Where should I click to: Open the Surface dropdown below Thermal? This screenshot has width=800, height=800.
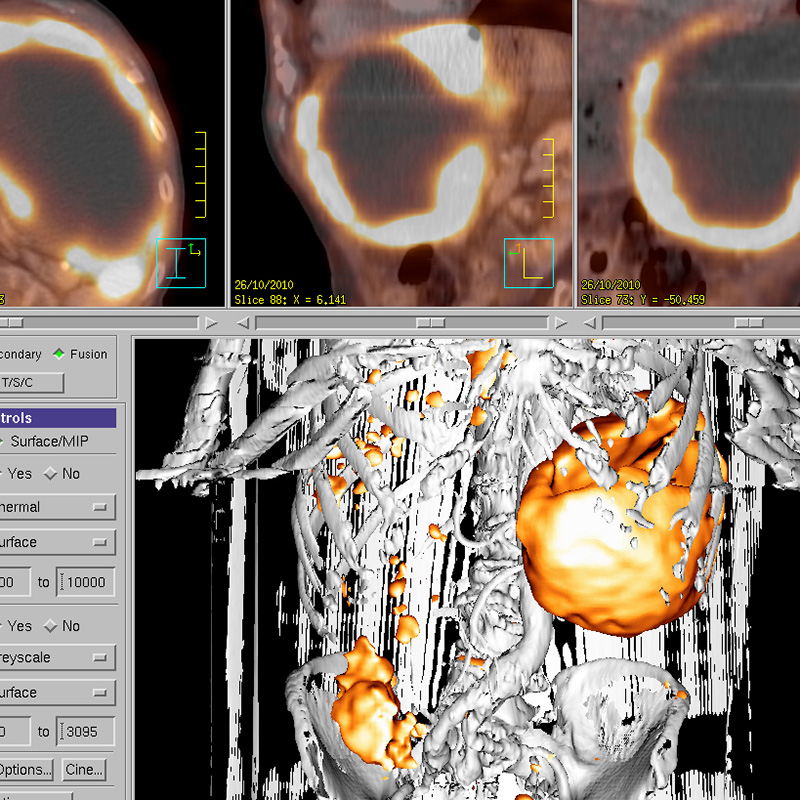pyautogui.click(x=57, y=542)
